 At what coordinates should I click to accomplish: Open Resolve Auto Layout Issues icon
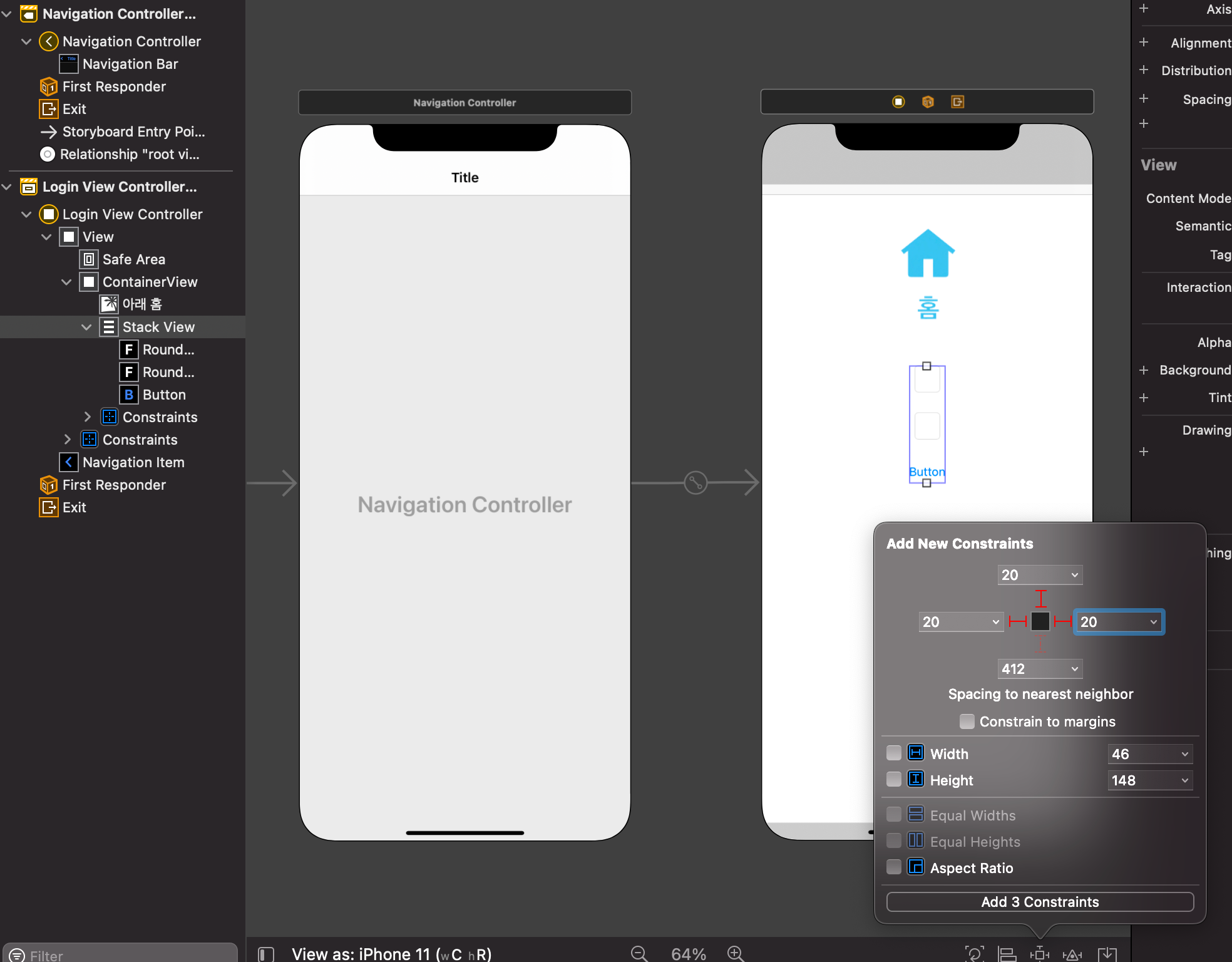click(1072, 954)
